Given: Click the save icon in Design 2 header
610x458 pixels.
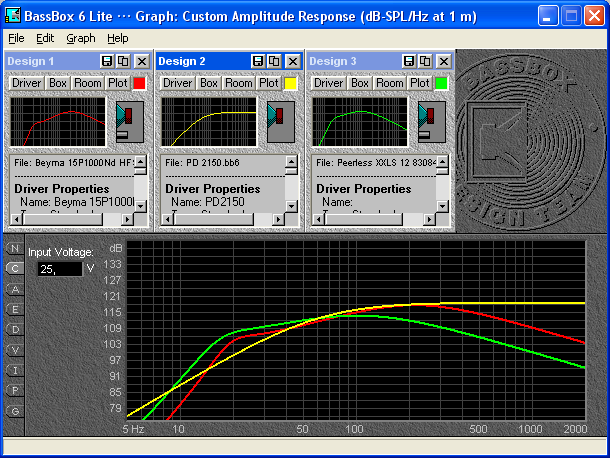Looking at the screenshot, I should tap(258, 61).
